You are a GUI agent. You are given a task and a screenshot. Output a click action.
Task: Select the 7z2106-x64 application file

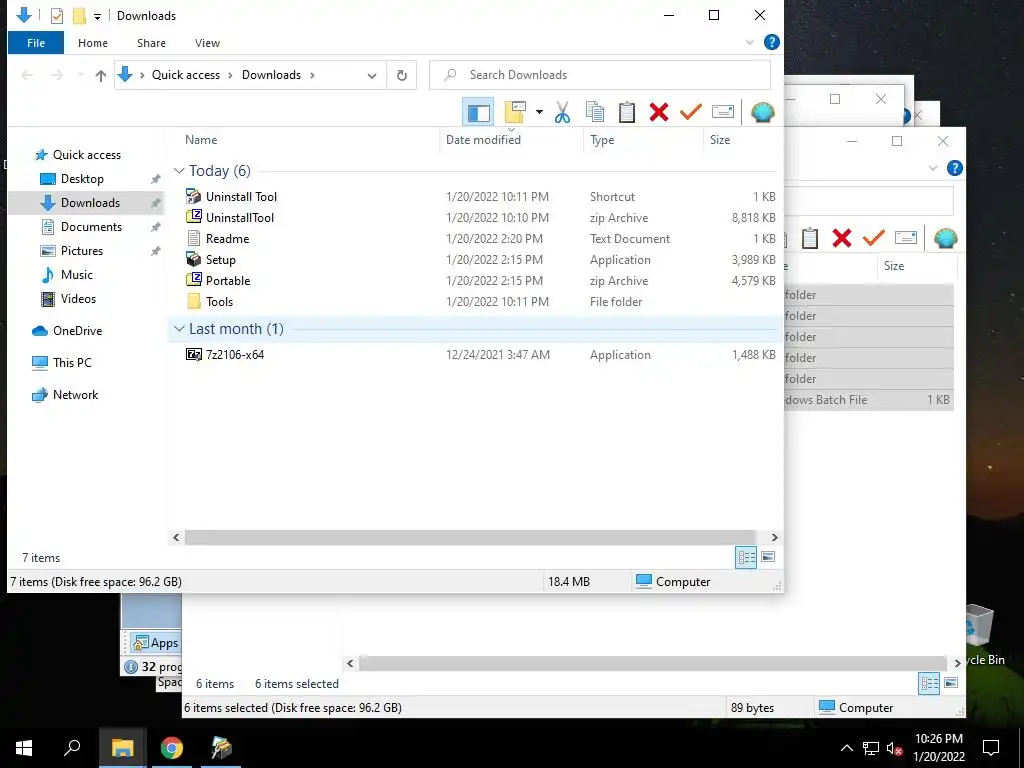click(234, 355)
